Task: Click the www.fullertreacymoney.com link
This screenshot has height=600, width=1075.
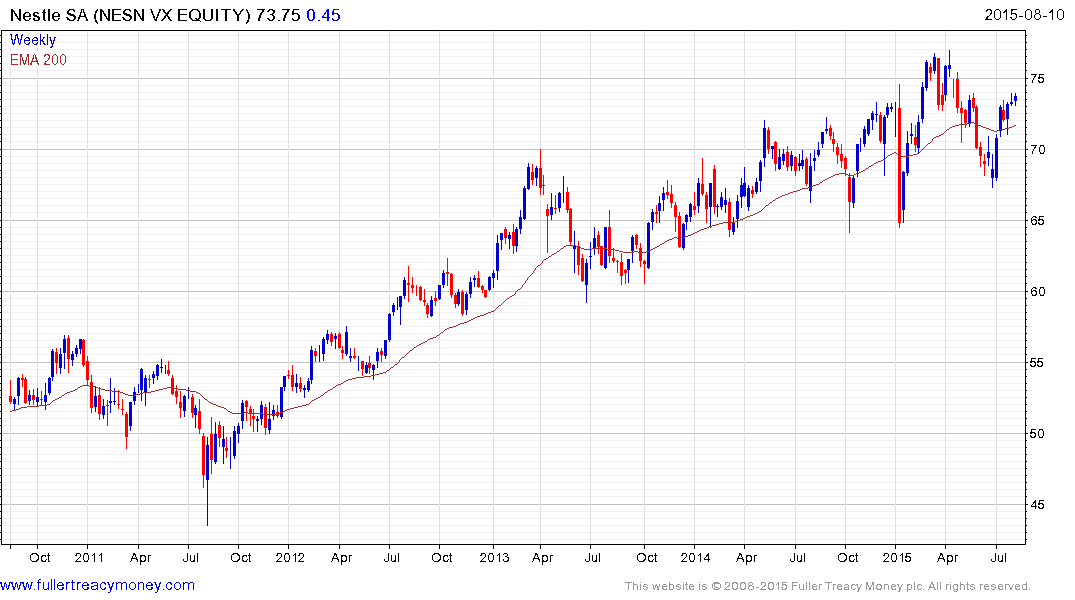Action: [97, 585]
